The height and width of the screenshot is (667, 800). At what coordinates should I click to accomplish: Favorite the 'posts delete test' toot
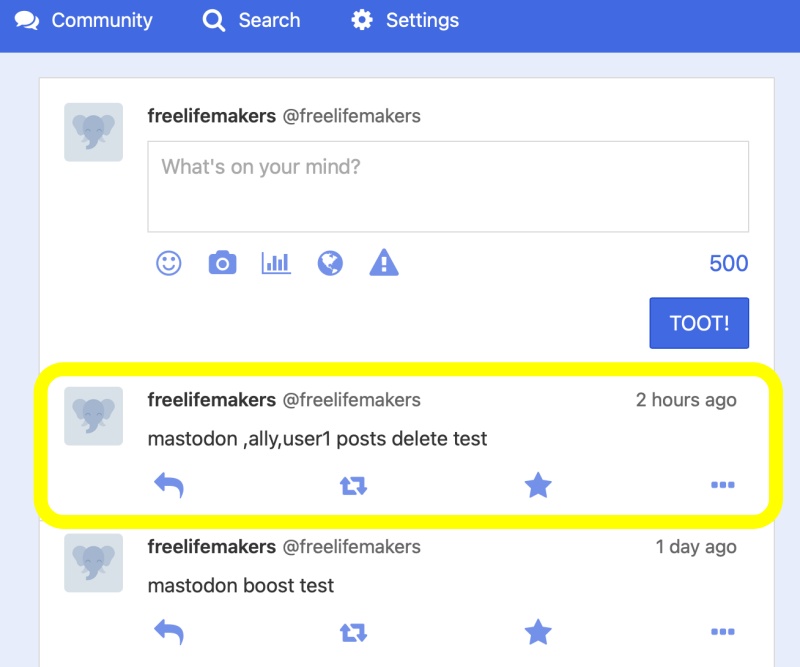[538, 485]
